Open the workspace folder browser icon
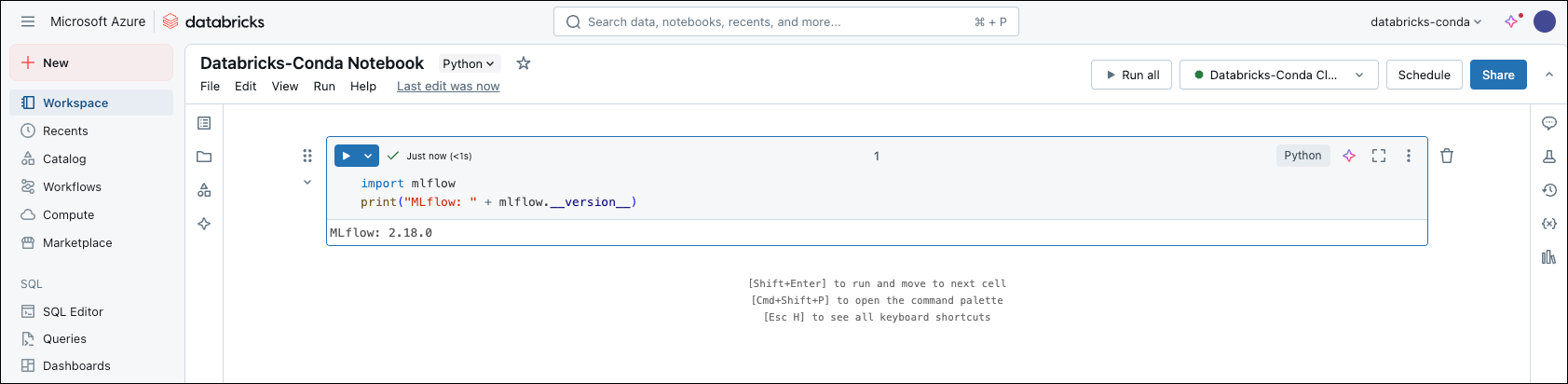This screenshot has width=1568, height=384. click(x=204, y=157)
